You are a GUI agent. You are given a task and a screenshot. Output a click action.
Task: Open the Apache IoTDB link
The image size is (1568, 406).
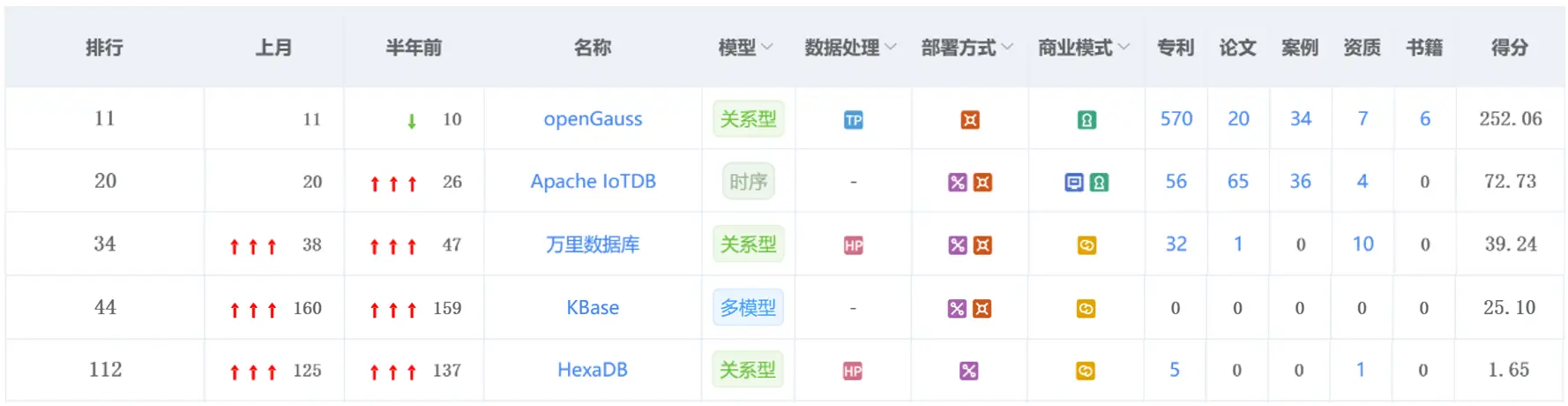(593, 182)
